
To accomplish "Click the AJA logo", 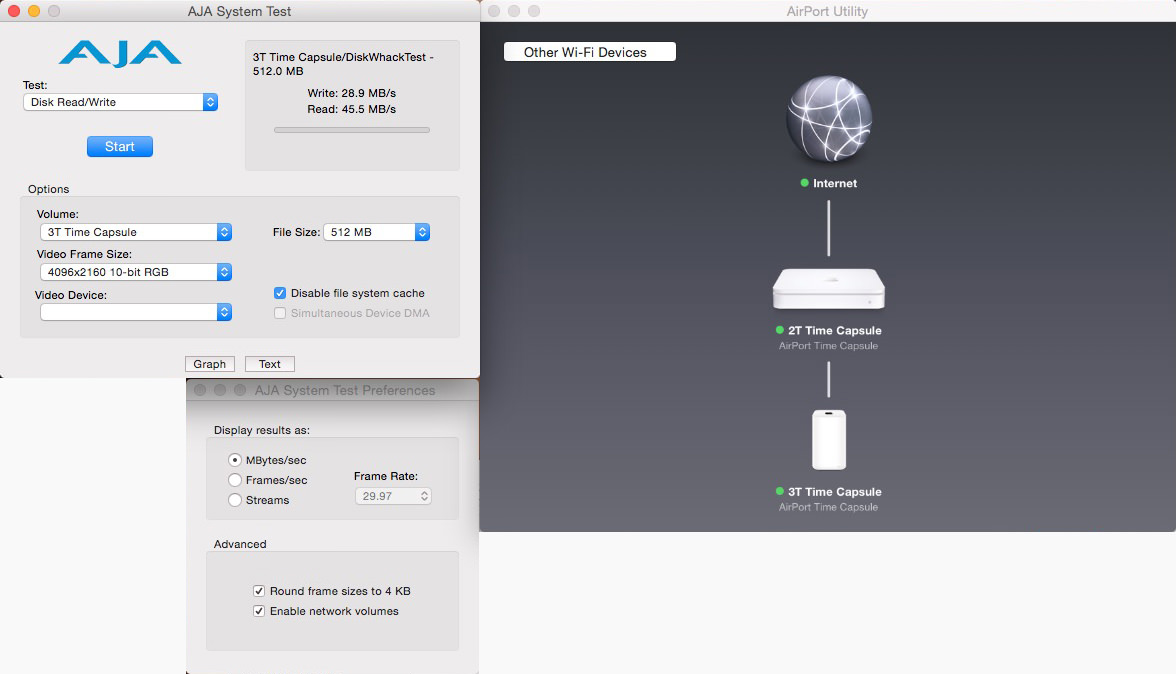I will coord(120,54).
